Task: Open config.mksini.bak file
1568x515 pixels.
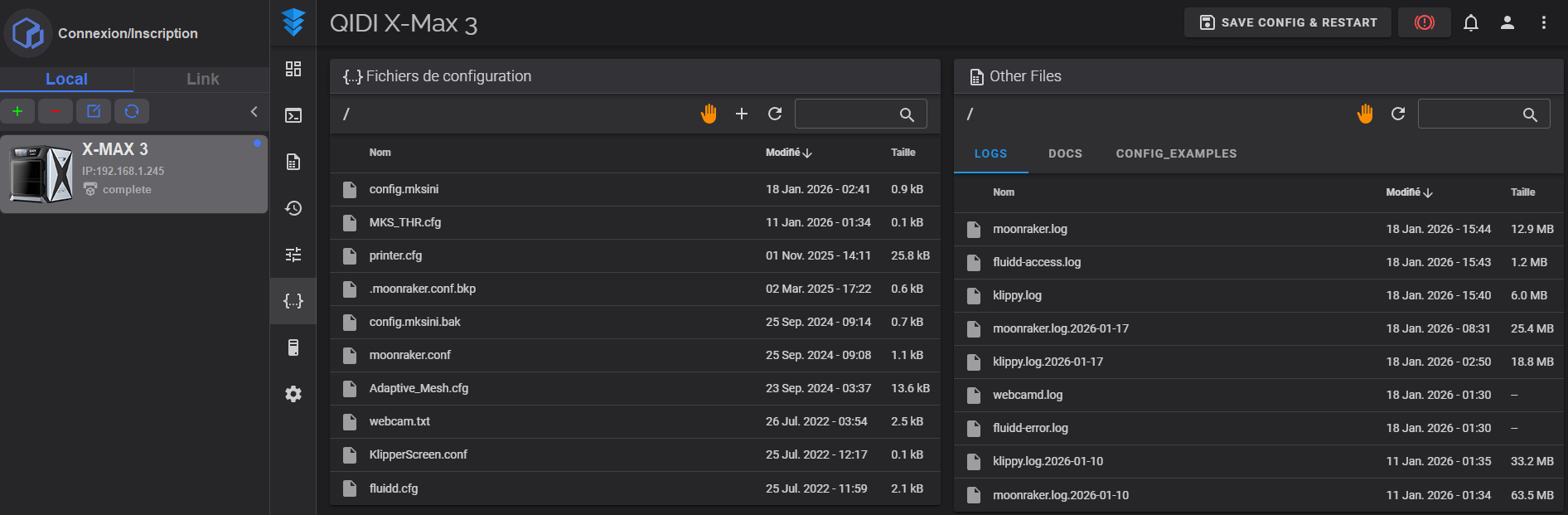Action: [635, 322]
